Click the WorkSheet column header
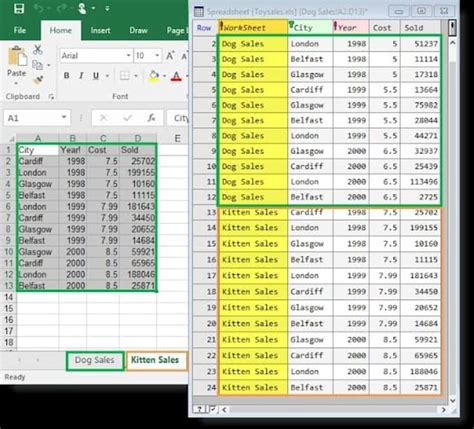Screen dimensions: 474x429 [x=253, y=28]
